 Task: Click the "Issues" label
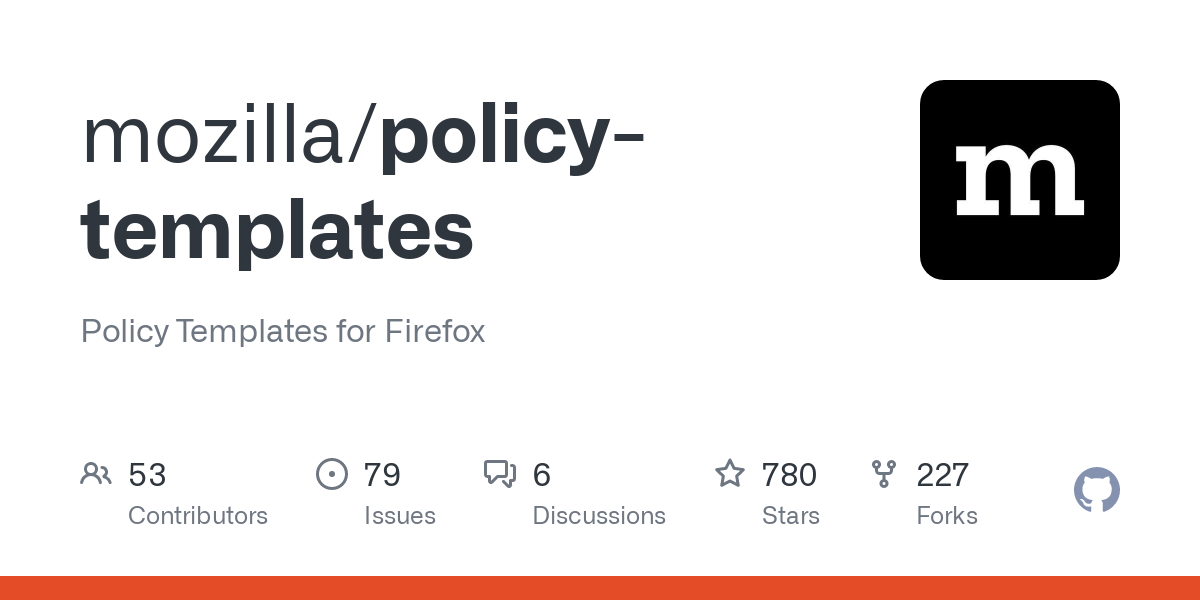tap(399, 516)
